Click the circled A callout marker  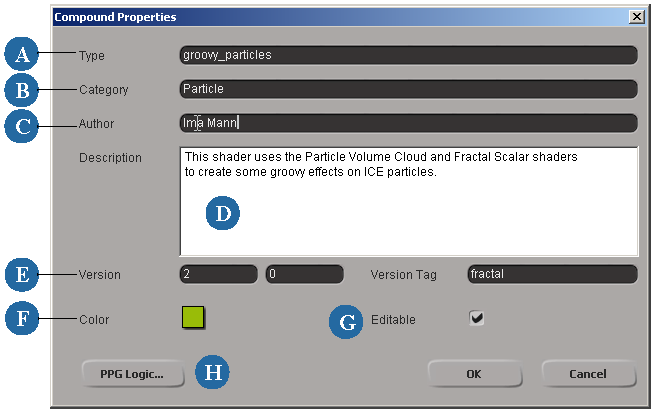21,53
